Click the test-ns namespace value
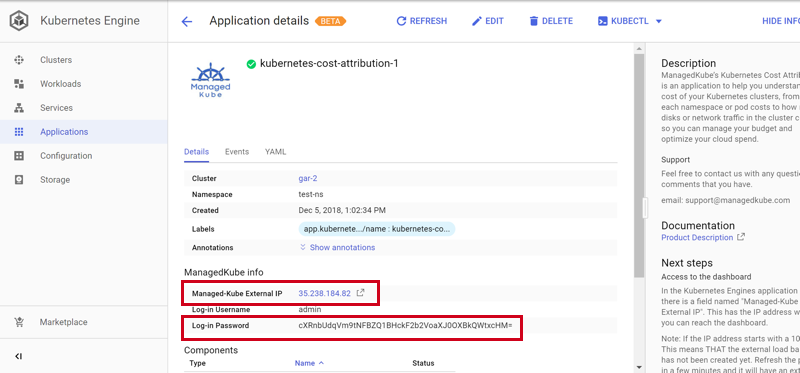 311,194
